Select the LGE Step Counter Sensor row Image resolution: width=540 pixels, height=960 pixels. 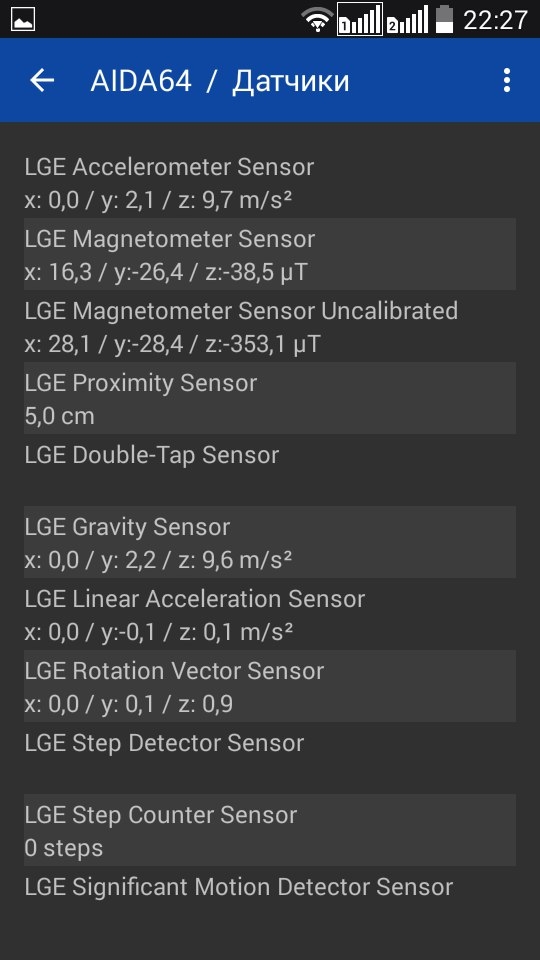click(x=270, y=830)
